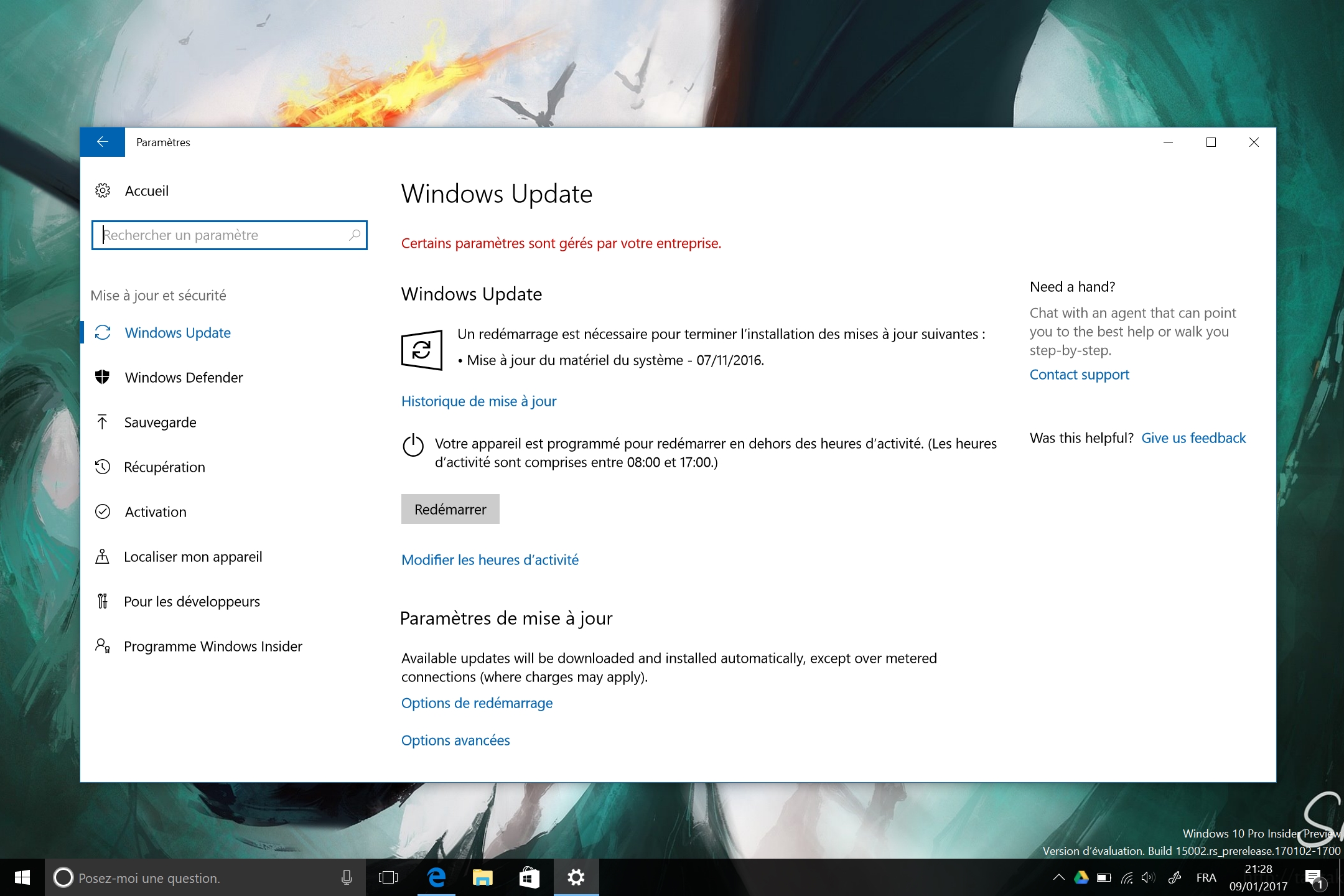Click the red 'Certains paramètres sont gérés' notice
This screenshot has width=1344, height=896.
point(561,243)
